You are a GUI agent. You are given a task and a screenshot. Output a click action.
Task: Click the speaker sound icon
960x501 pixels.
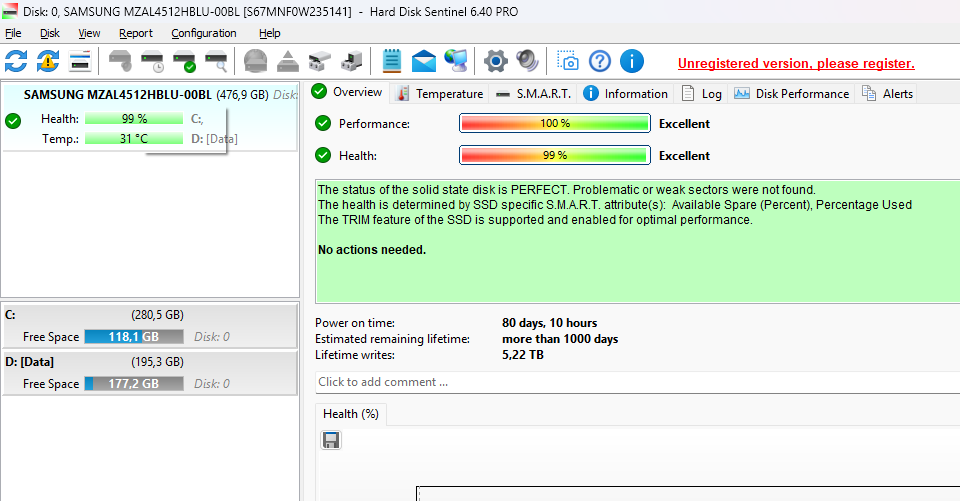[x=527, y=61]
